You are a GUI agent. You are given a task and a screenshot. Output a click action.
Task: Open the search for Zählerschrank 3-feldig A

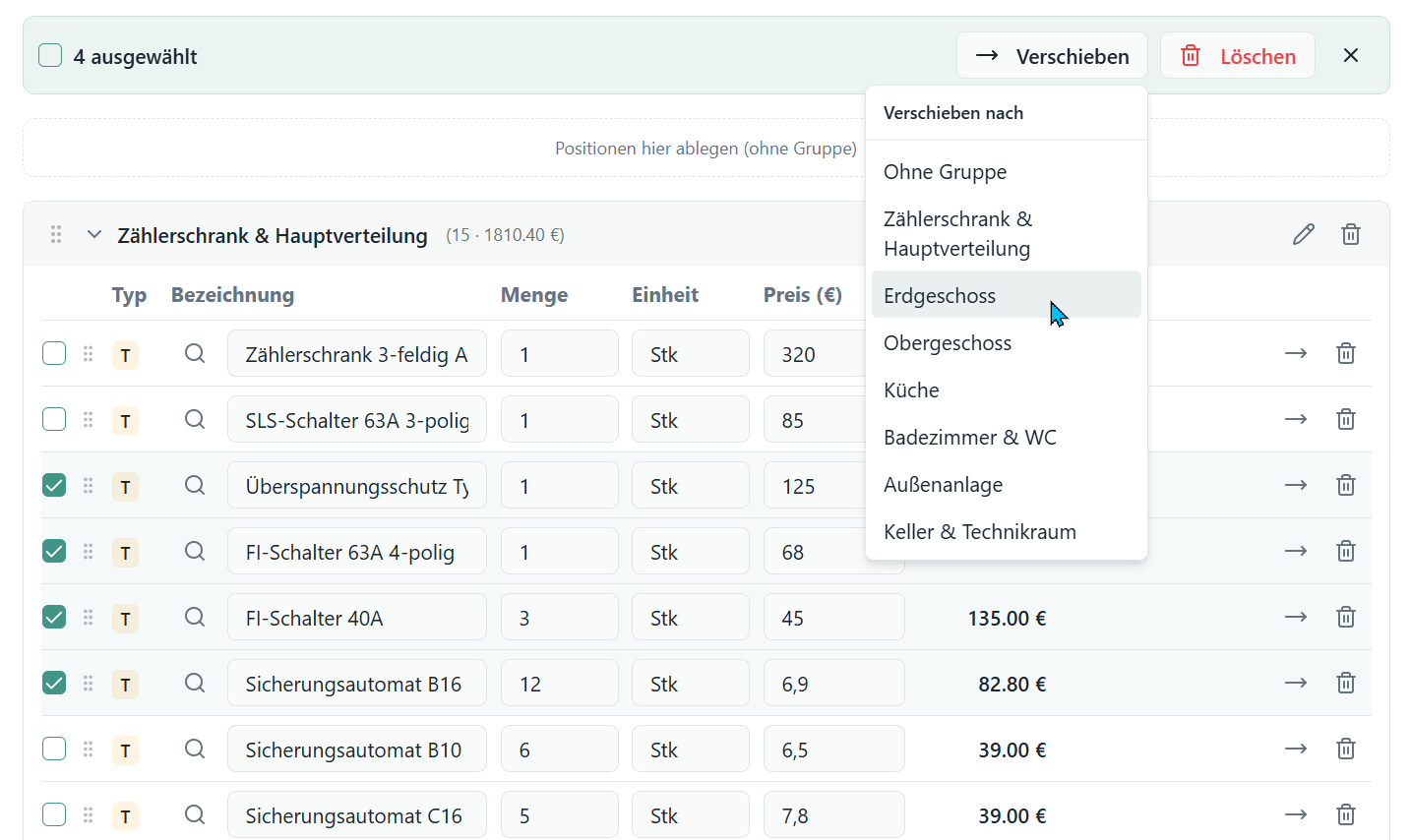(x=194, y=353)
